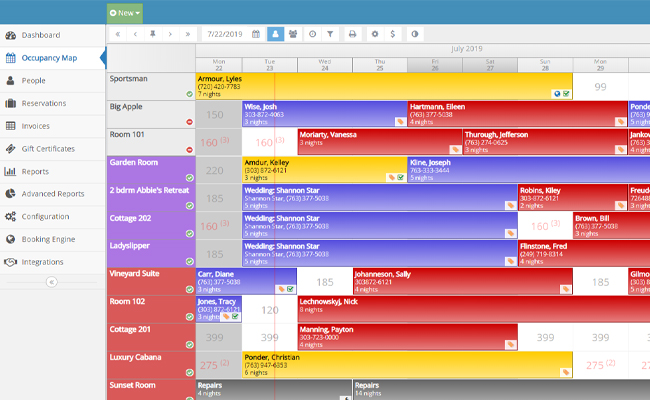Select the single guest view icon
The width and height of the screenshot is (650, 400).
275,34
